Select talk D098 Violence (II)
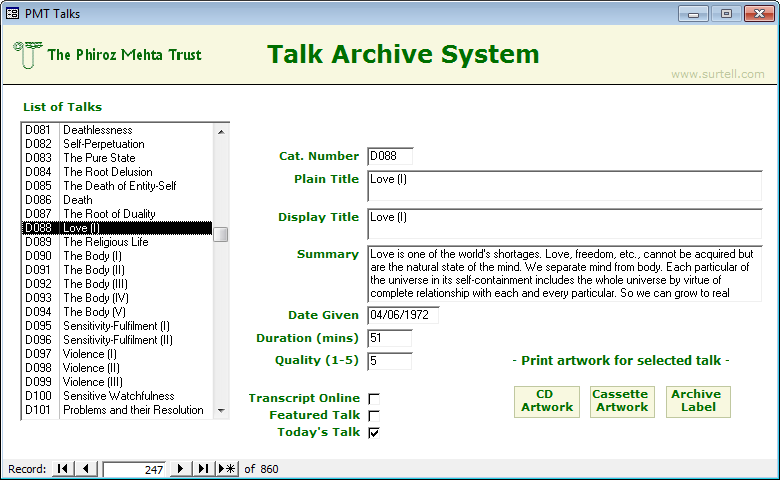 pyautogui.click(x=117, y=368)
